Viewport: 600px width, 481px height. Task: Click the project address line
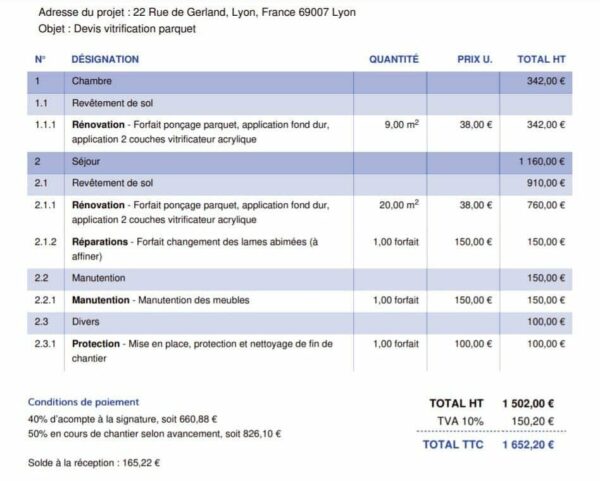(x=197, y=12)
